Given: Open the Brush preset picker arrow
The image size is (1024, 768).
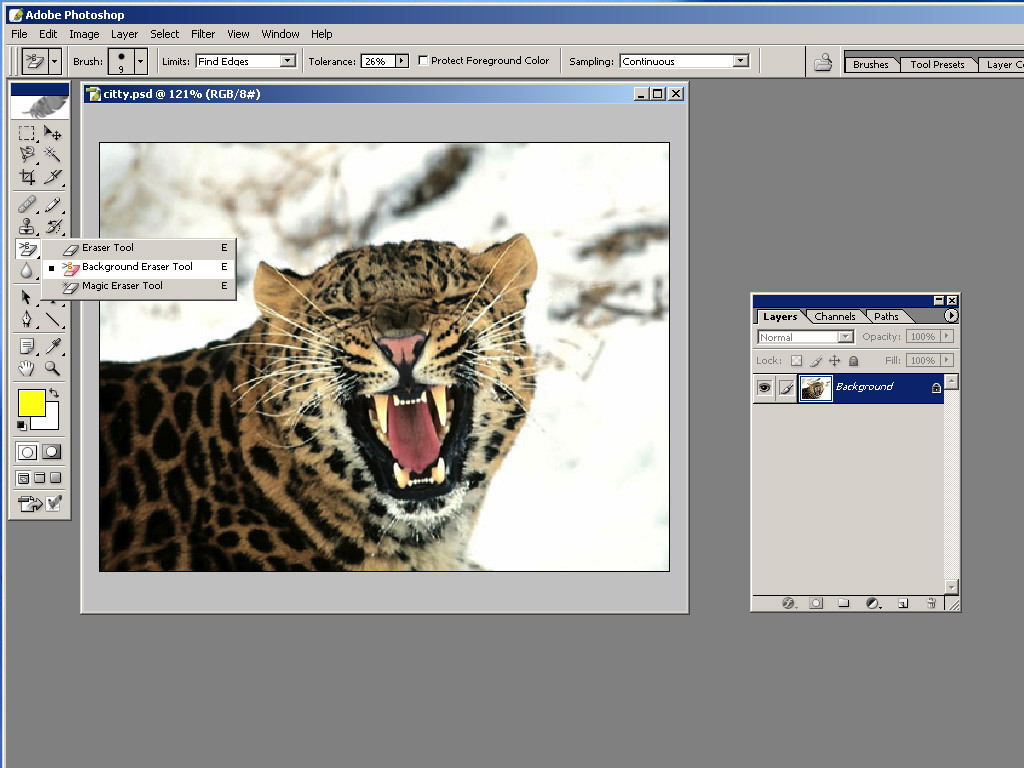Looking at the screenshot, I should (140, 61).
